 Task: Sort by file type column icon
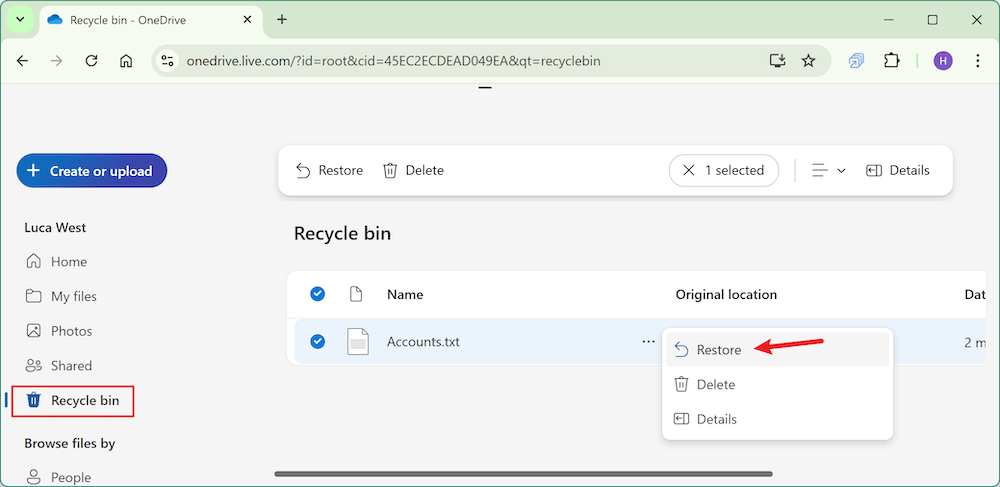point(357,294)
